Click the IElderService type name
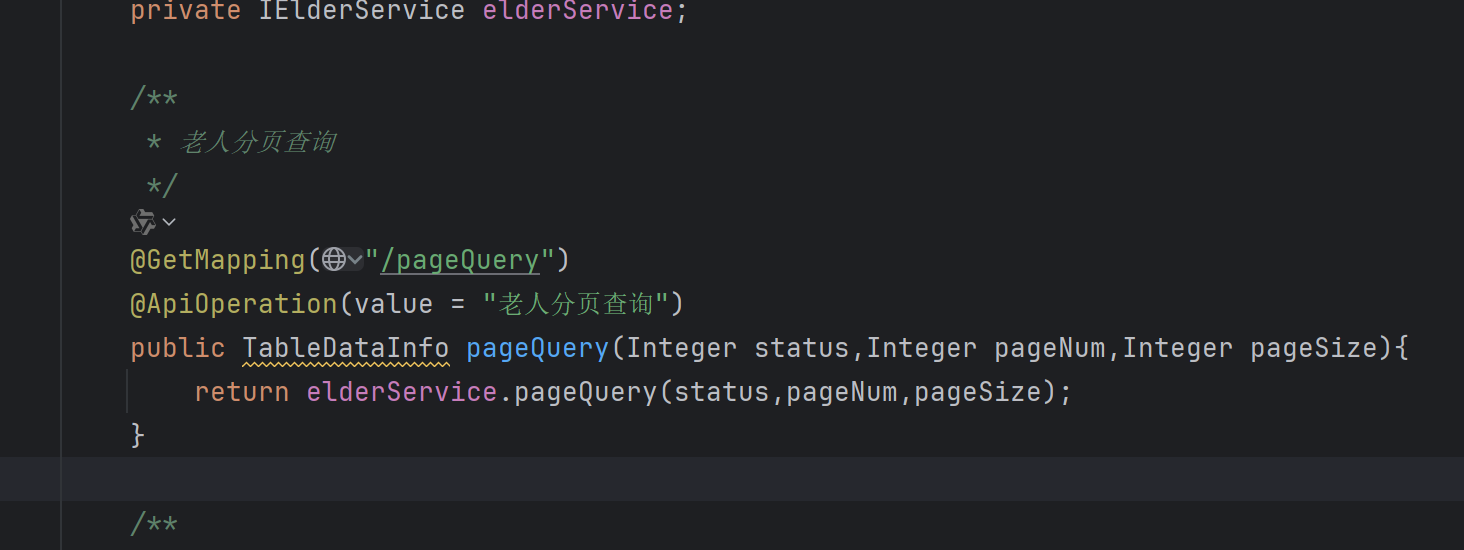The height and width of the screenshot is (550, 1464). (x=362, y=12)
